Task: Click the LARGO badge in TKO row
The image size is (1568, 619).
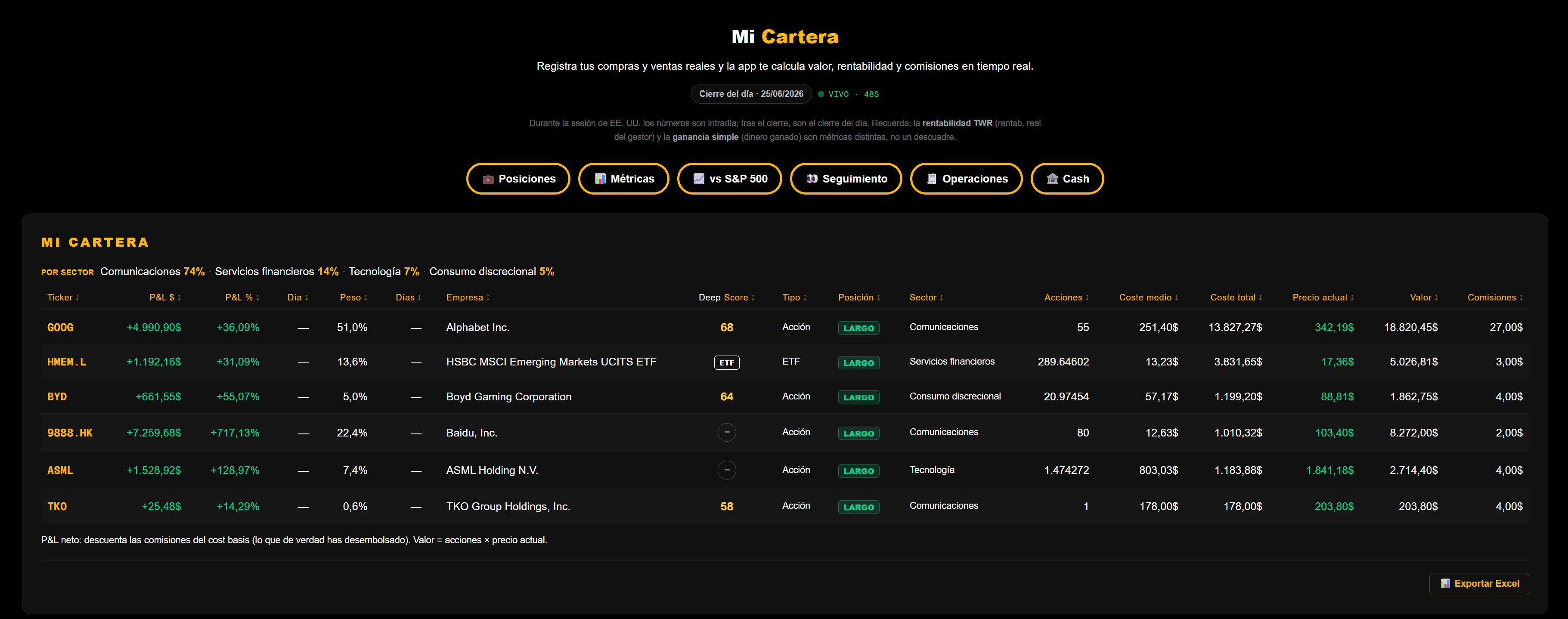Action: [x=859, y=507]
